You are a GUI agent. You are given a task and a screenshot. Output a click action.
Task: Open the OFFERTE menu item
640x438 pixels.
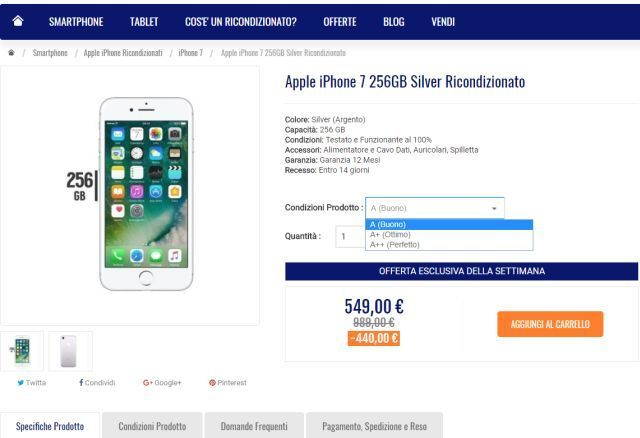coord(340,22)
